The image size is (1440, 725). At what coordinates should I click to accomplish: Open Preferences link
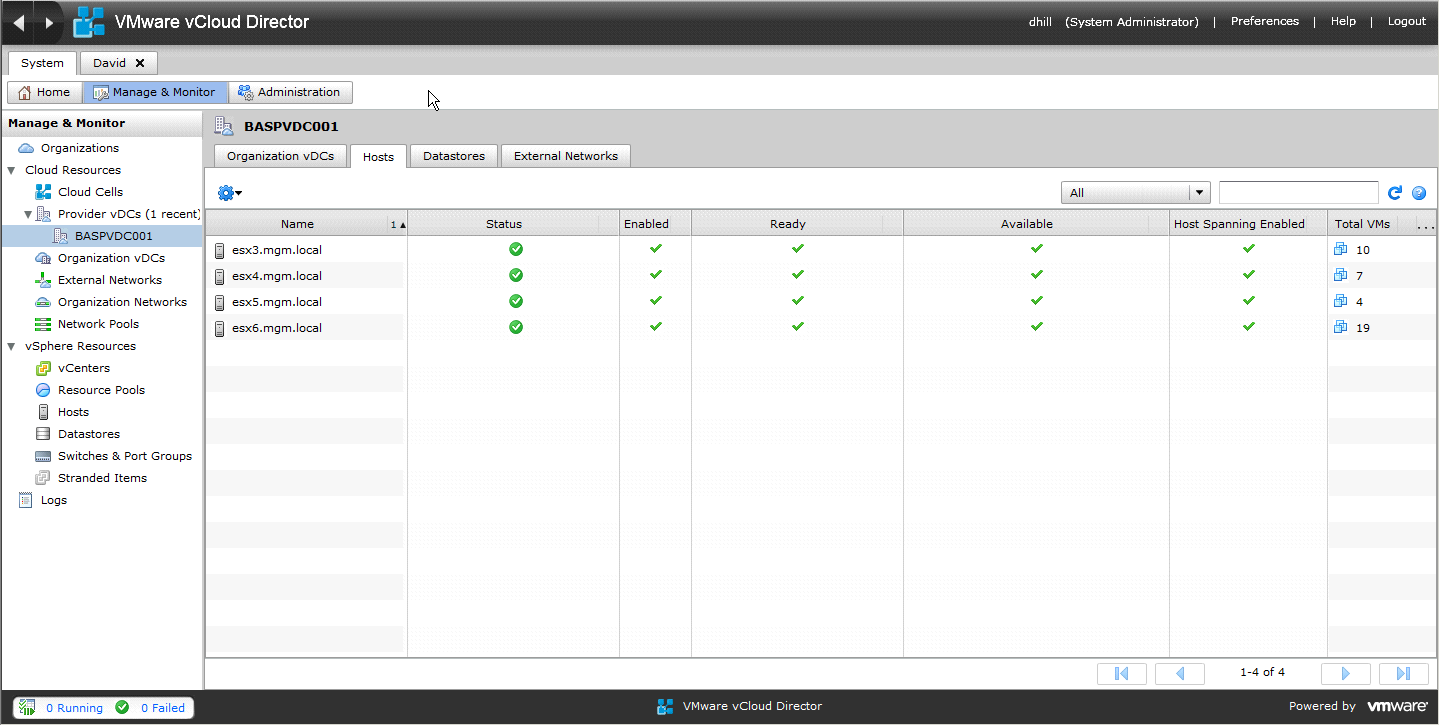(1264, 21)
